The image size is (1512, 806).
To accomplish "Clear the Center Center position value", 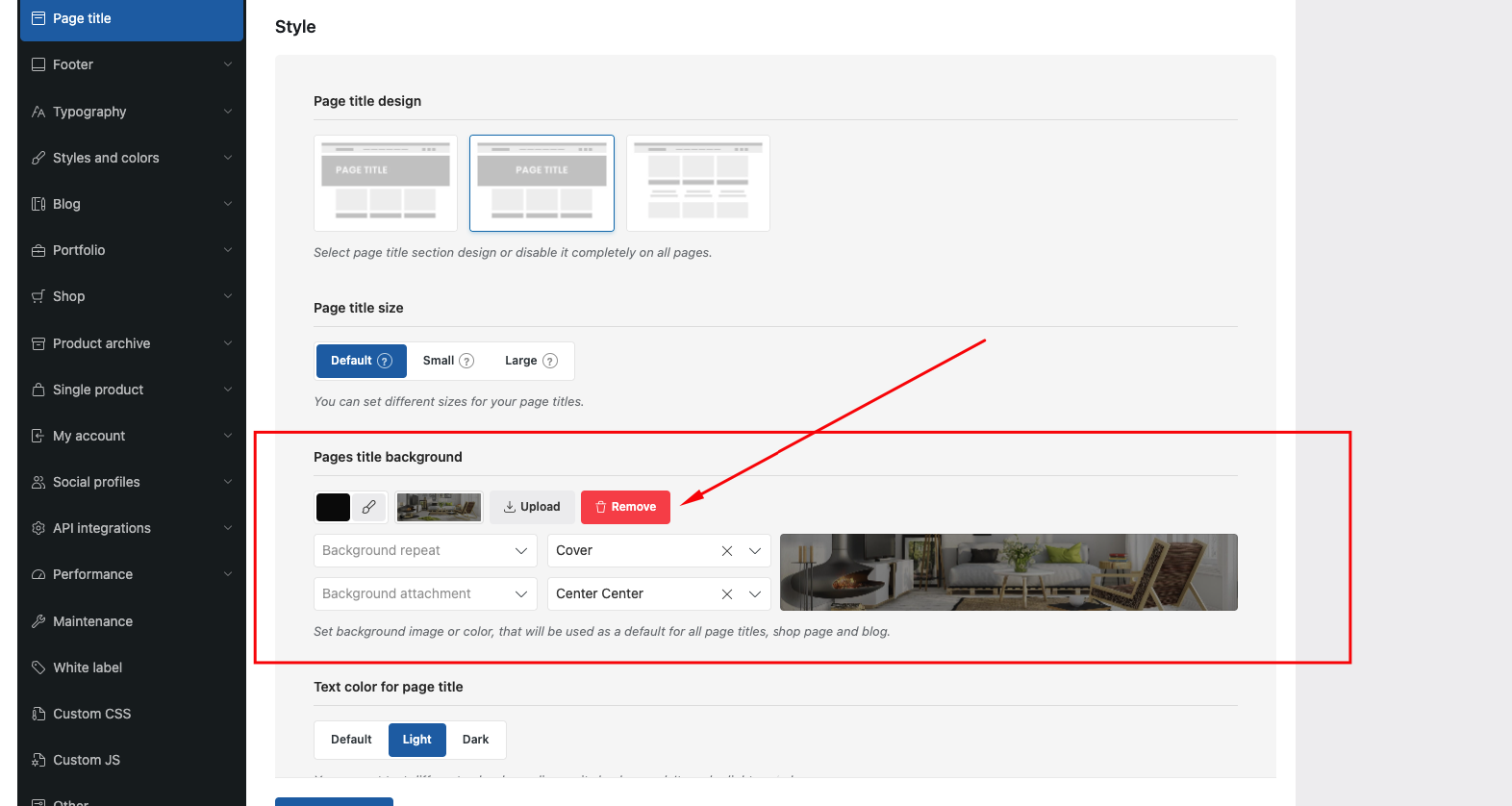I will (727, 594).
